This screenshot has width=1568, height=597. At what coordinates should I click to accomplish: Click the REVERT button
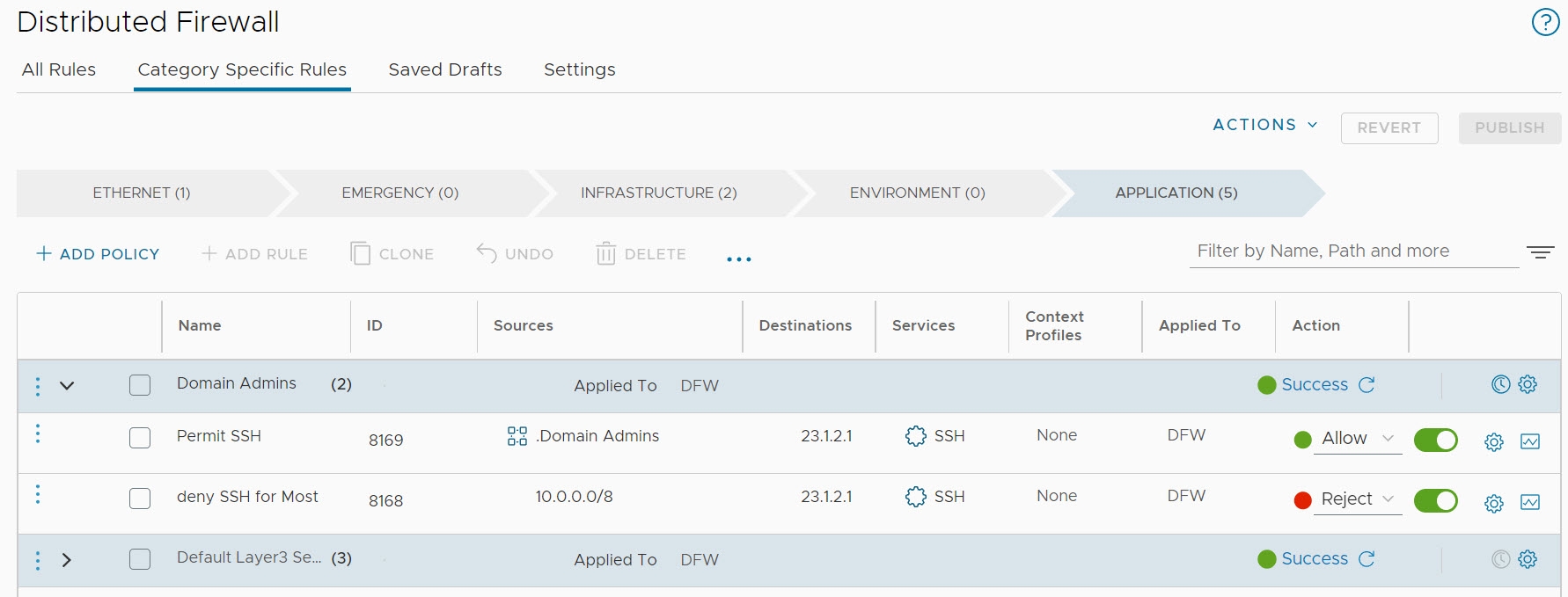tap(1388, 127)
